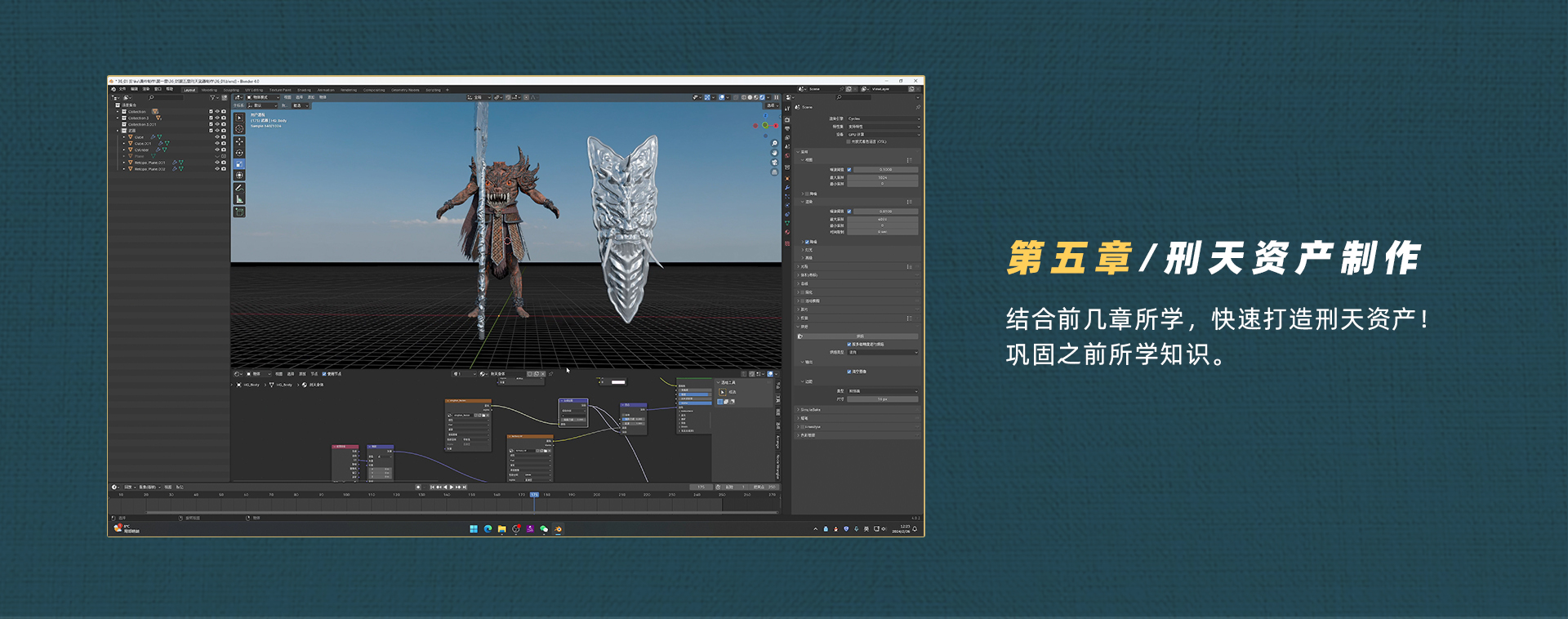This screenshot has height=619, width=1568.
Task: Jump to timeline end frame button
Action: 465,488
